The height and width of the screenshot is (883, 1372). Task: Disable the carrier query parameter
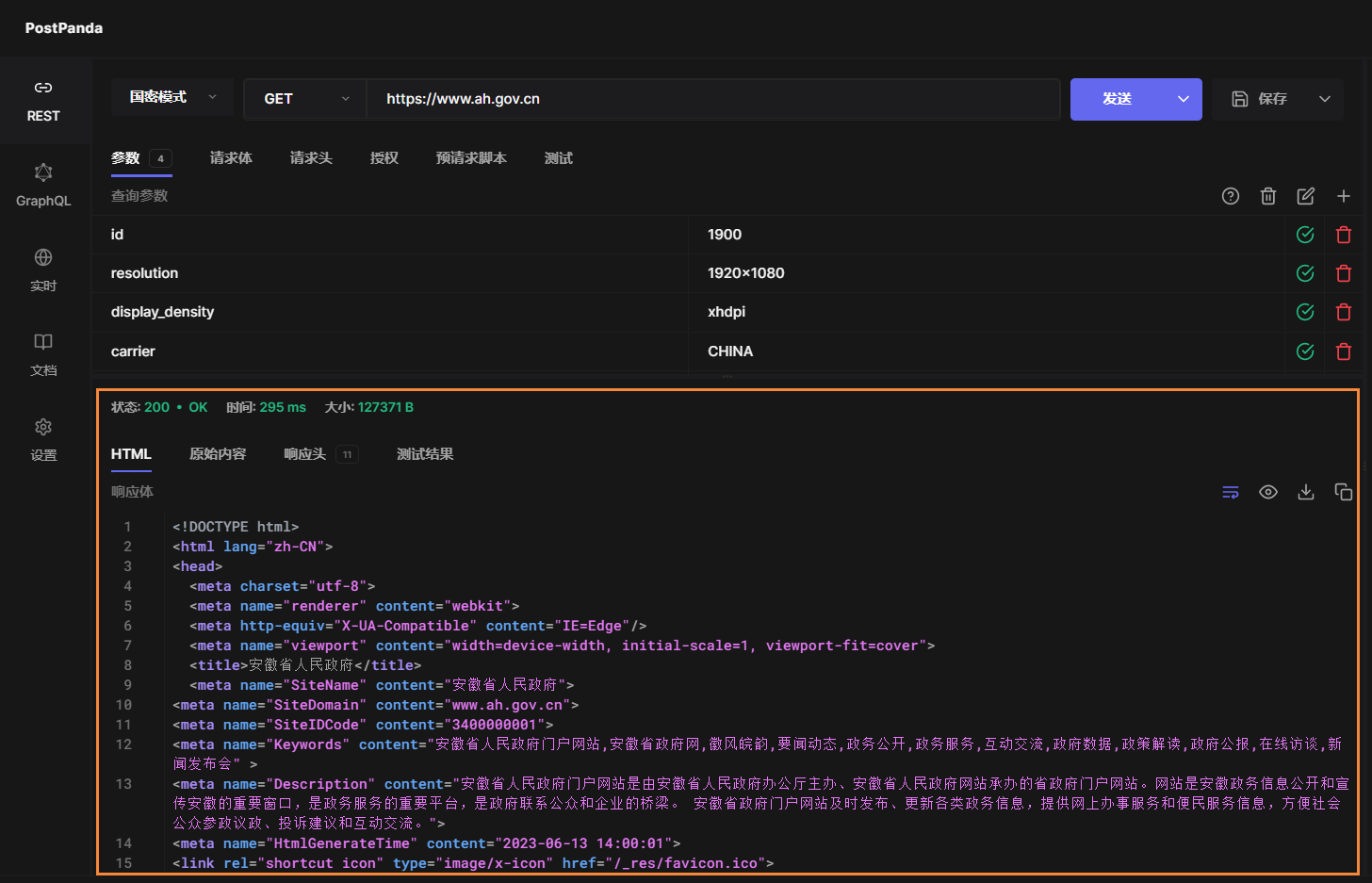click(x=1304, y=351)
